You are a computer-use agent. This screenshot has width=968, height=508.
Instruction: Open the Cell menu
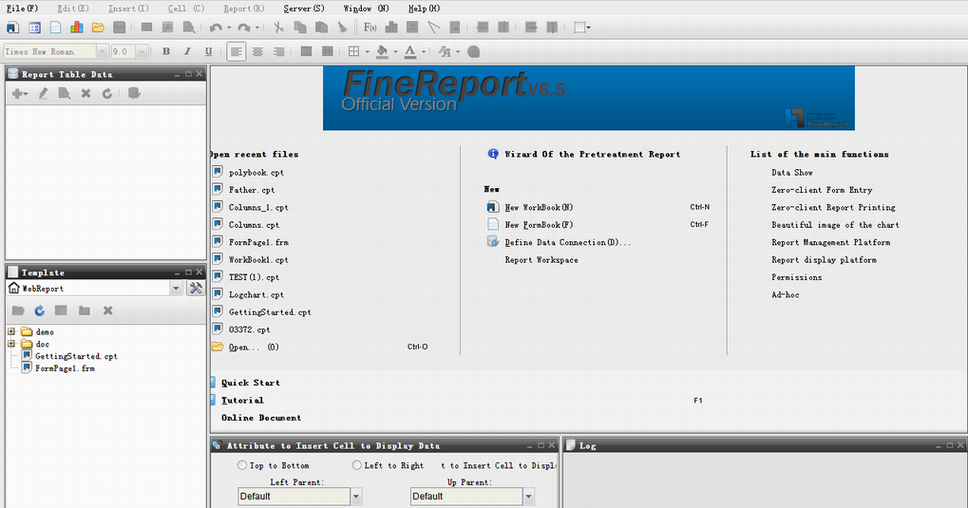click(x=186, y=8)
